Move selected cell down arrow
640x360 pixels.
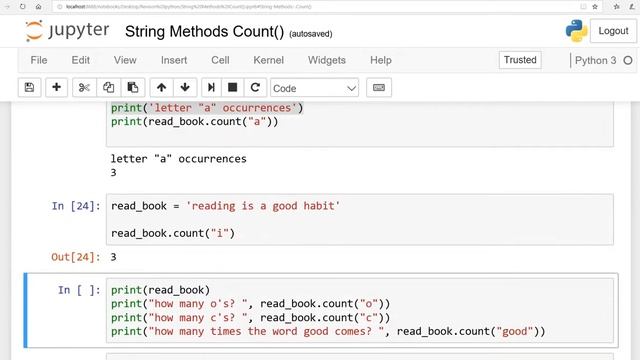pos(185,87)
